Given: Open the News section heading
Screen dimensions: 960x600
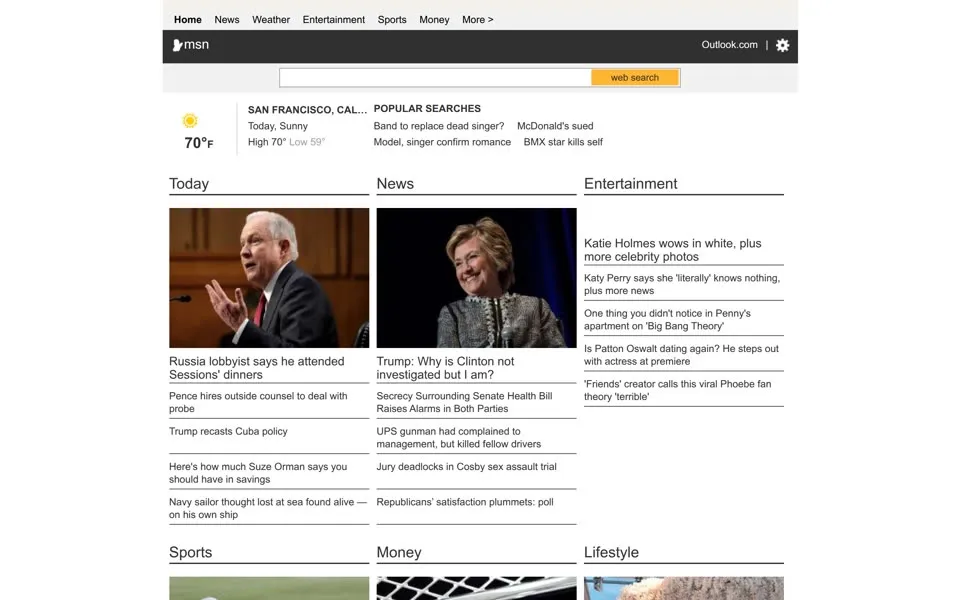Looking at the screenshot, I should (395, 184).
